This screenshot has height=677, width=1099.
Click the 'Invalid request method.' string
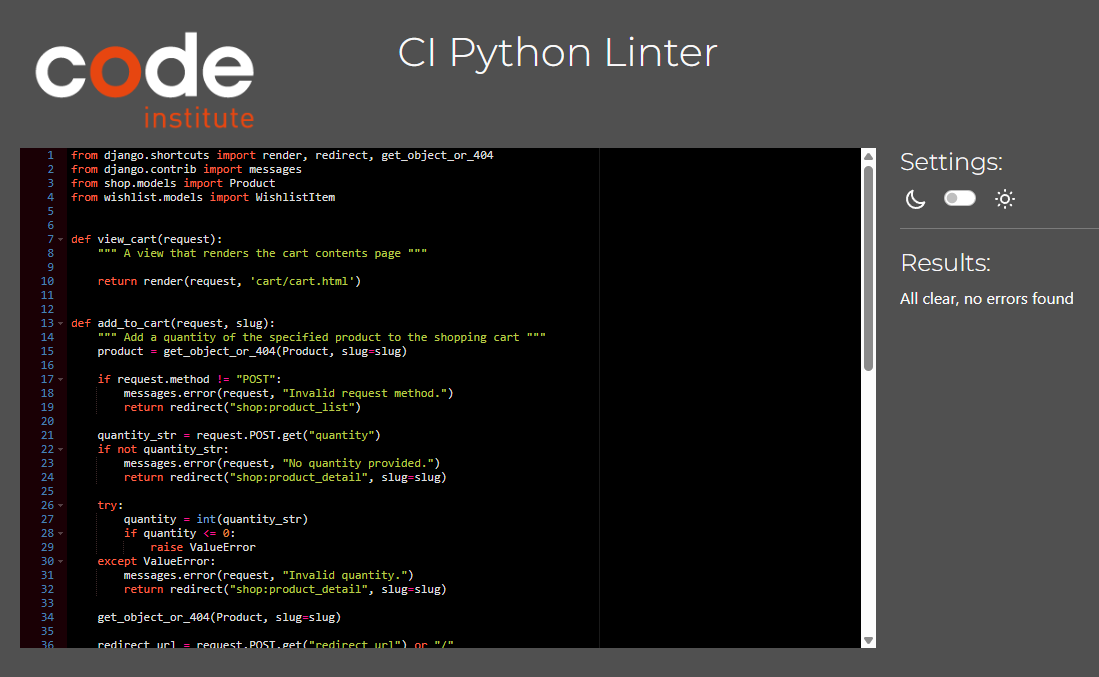point(364,394)
